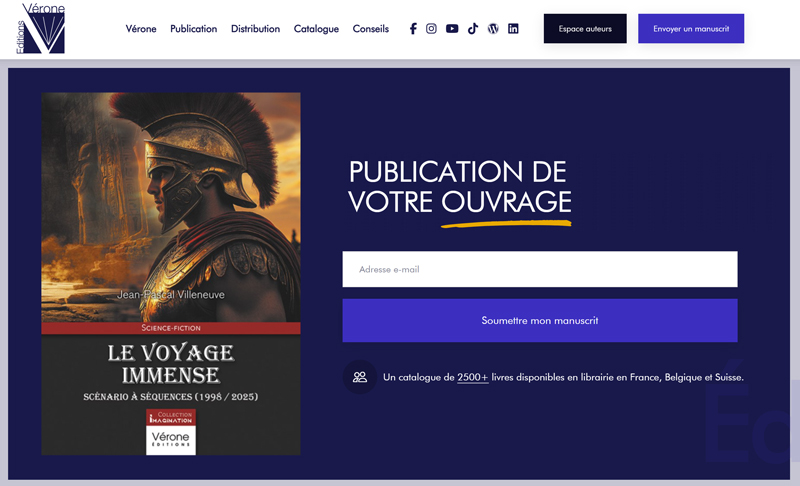Image resolution: width=800 pixels, height=486 pixels.
Task: Open the Publication menu item
Action: coord(193,29)
